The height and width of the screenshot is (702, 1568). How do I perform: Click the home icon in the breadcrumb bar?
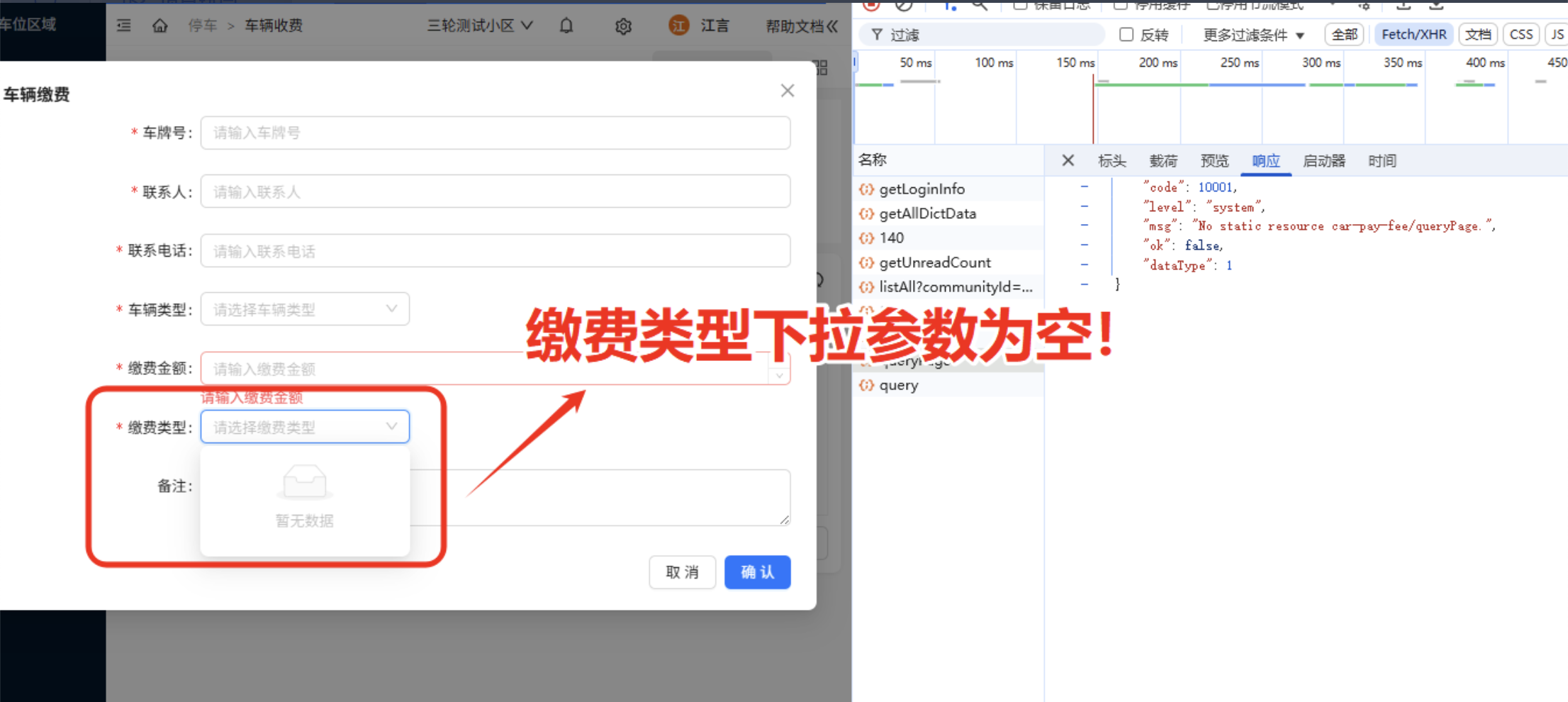[160, 26]
